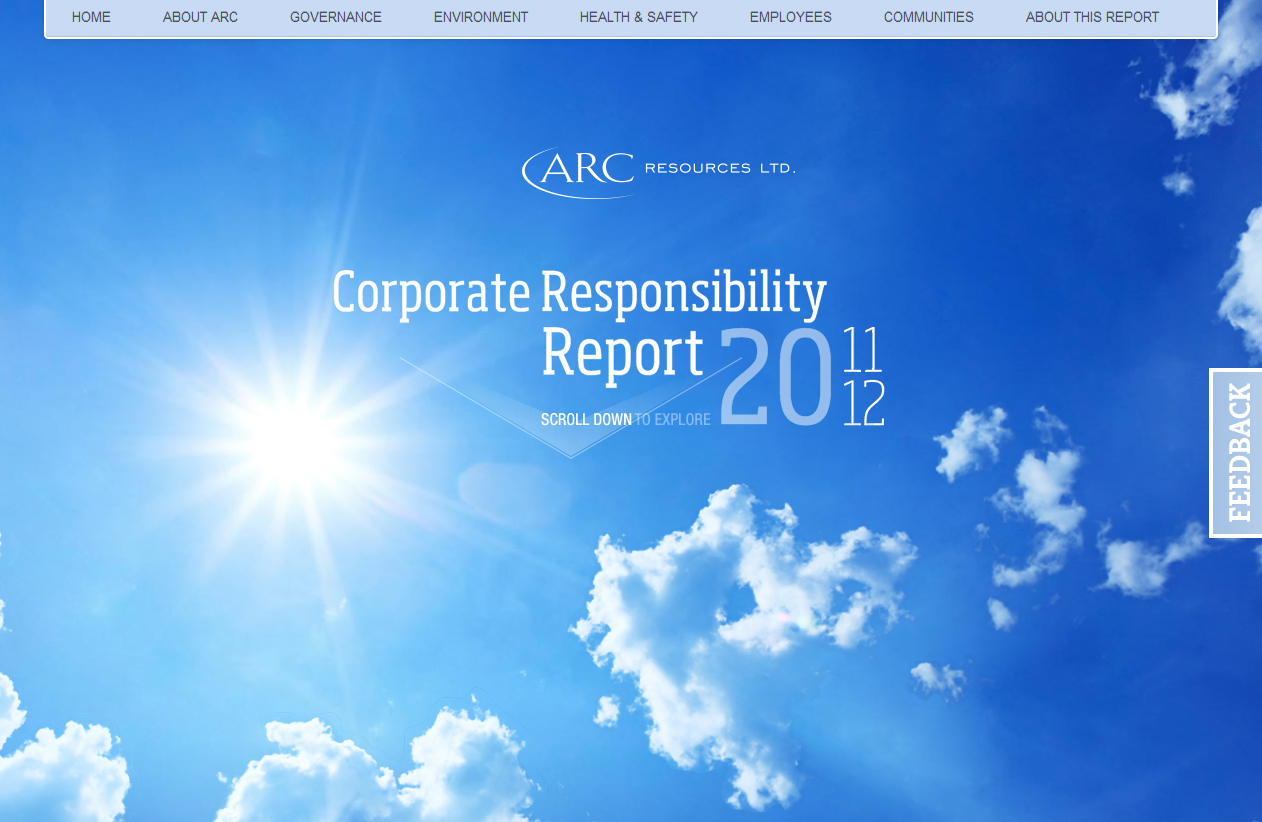Open the FEEDBACK side tab
The height and width of the screenshot is (822, 1262).
tap(1237, 453)
